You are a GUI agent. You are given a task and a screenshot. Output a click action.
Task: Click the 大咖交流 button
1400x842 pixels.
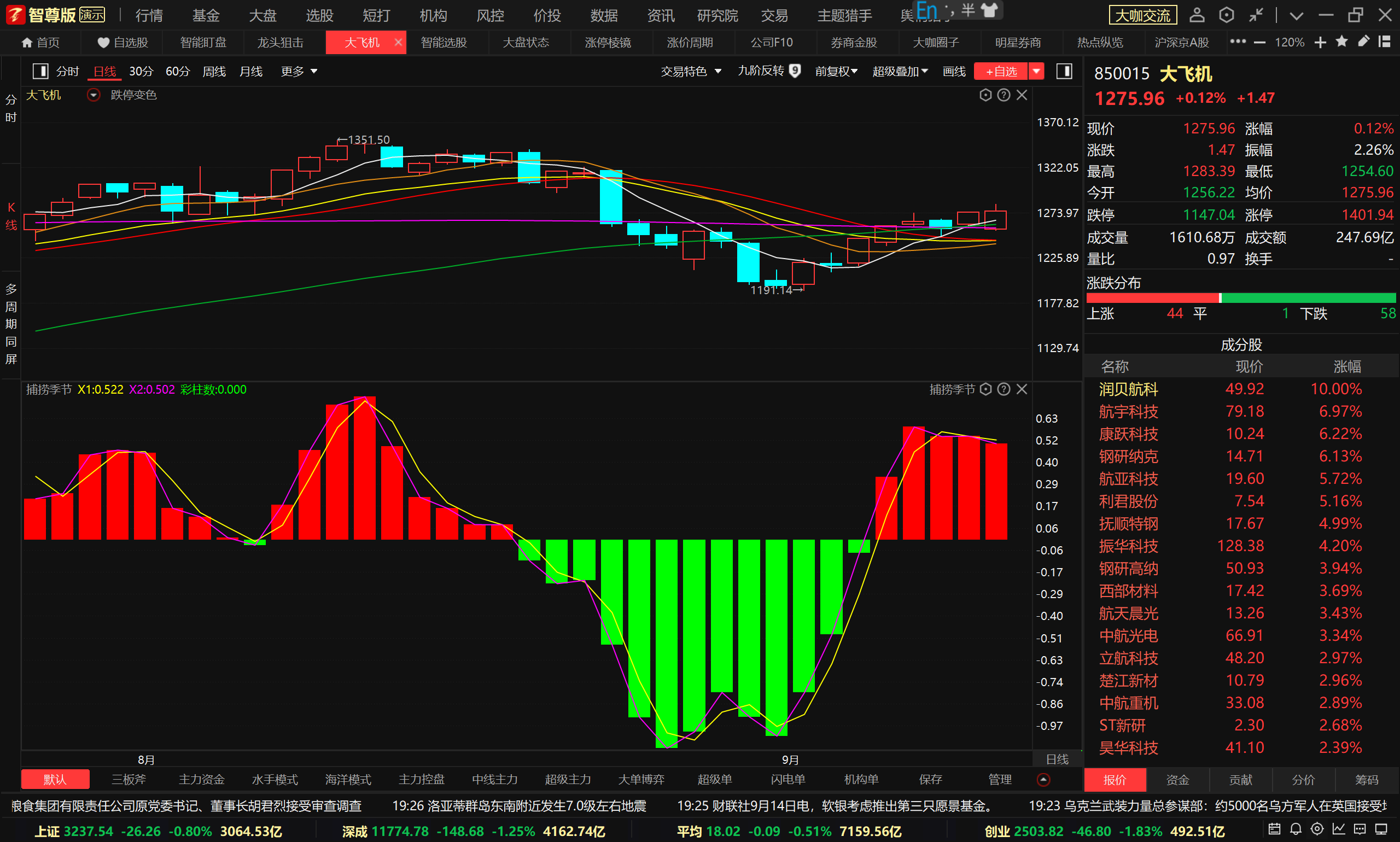point(1143,15)
